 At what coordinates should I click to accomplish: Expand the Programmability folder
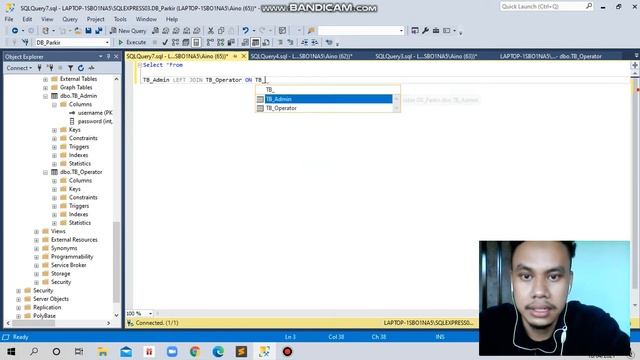tap(36, 257)
